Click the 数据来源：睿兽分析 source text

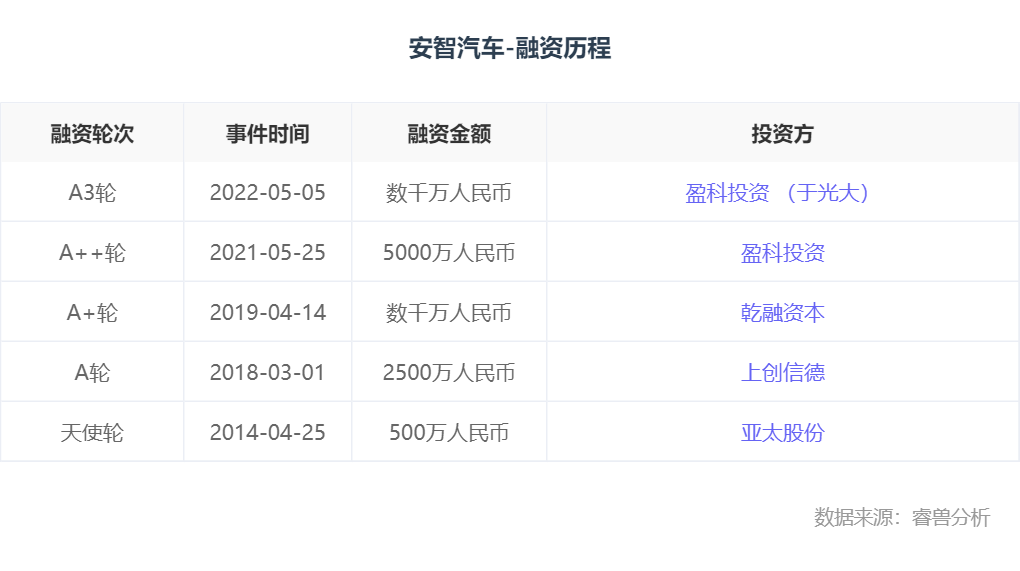coord(902,517)
